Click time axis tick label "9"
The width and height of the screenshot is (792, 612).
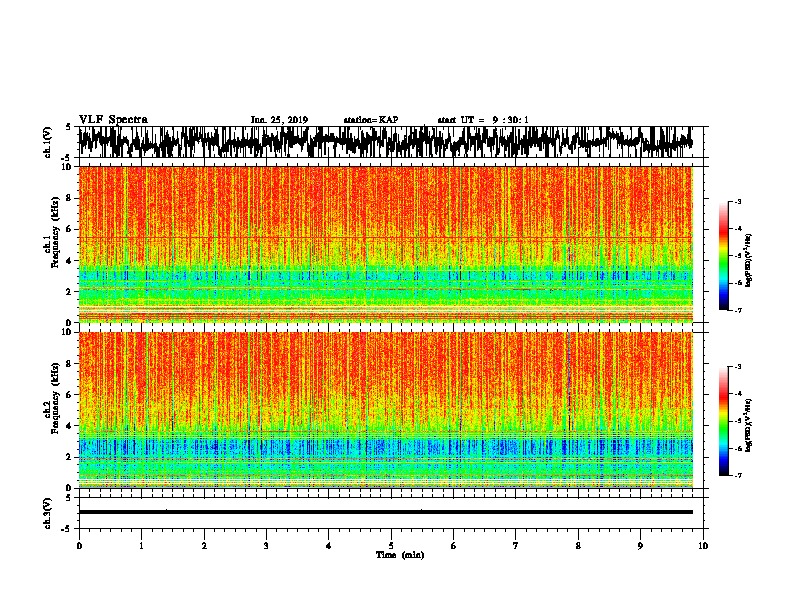(x=640, y=546)
